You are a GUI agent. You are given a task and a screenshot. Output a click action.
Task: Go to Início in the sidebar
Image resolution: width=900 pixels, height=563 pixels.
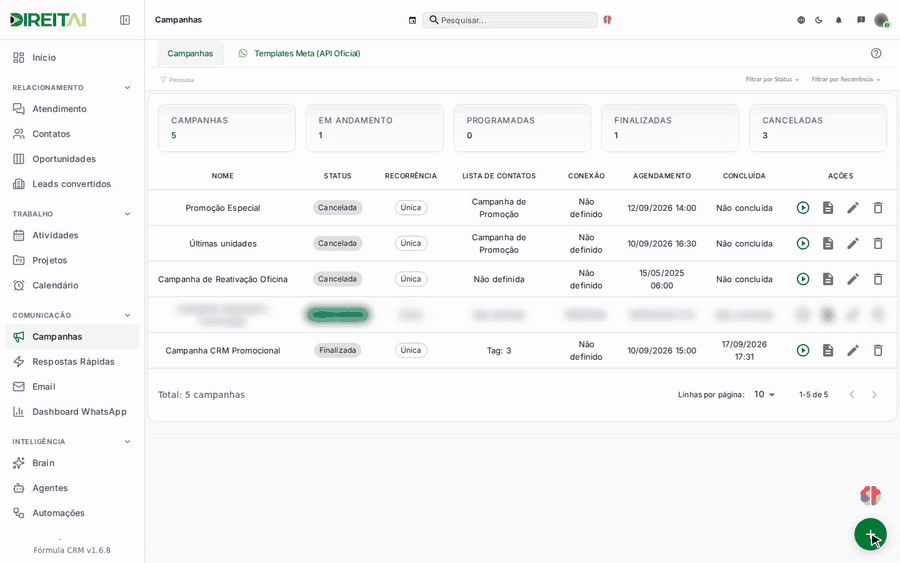[72, 57]
